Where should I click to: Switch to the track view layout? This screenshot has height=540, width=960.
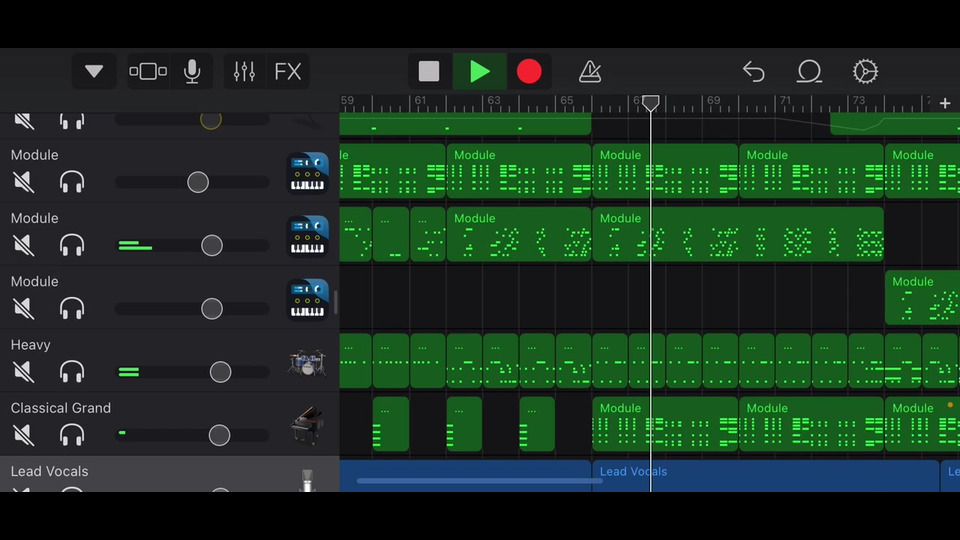(148, 72)
